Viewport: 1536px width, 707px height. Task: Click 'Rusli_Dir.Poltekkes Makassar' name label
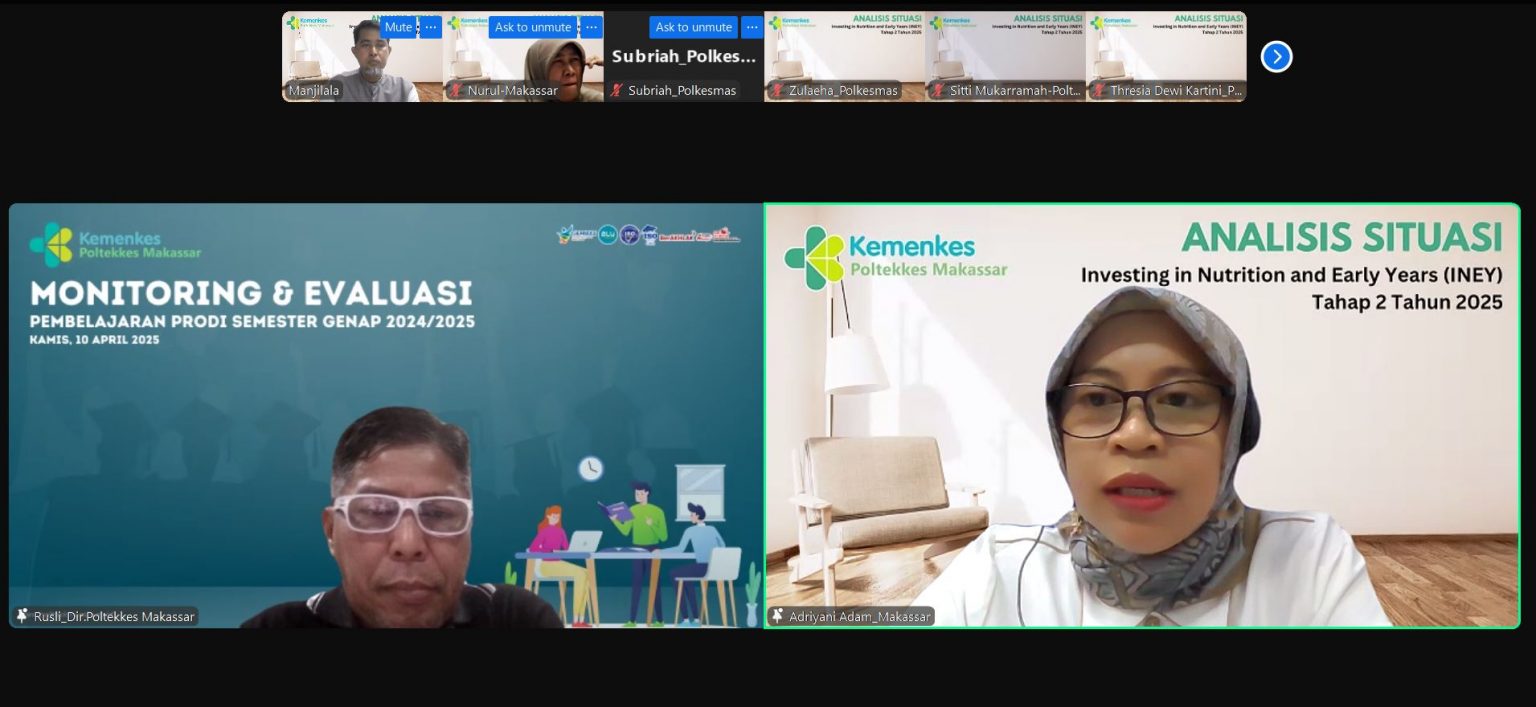114,616
